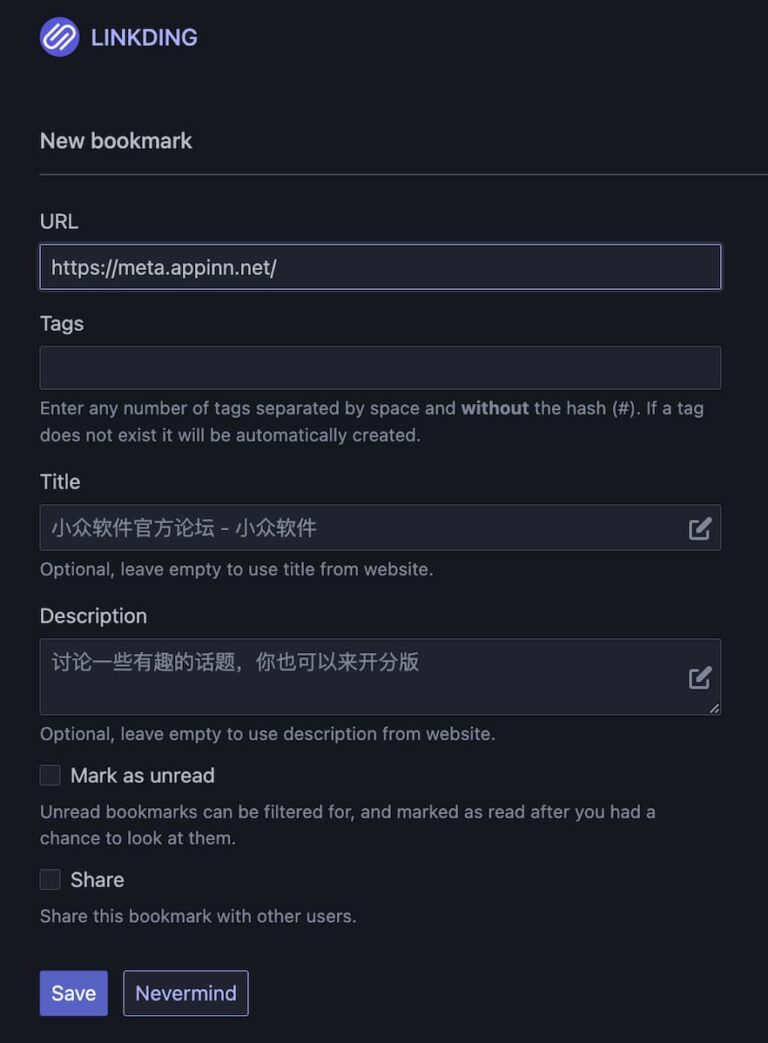
Task: Click the Linkding logo icon
Action: click(59, 37)
